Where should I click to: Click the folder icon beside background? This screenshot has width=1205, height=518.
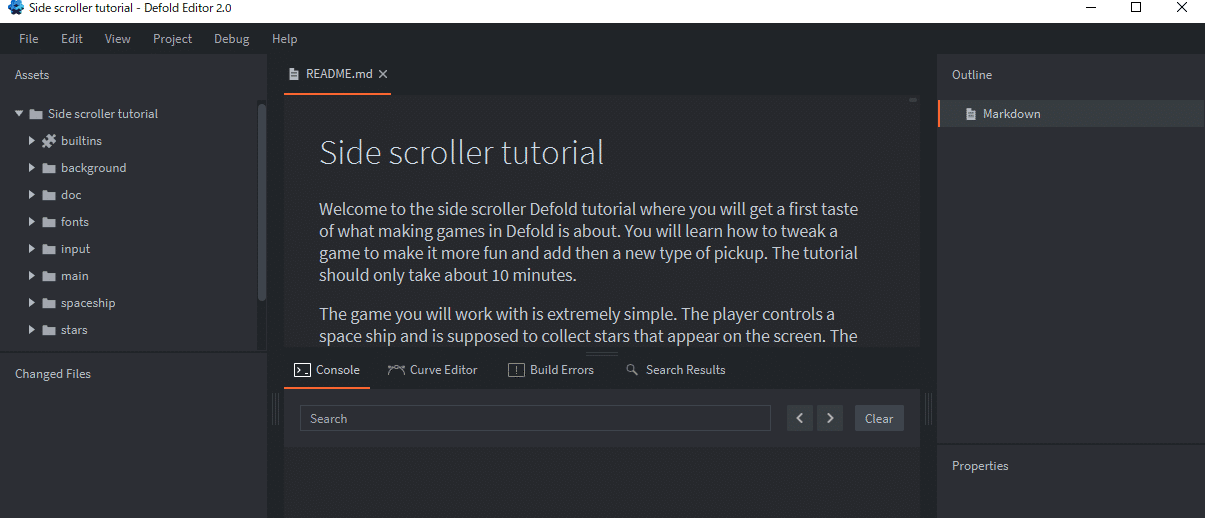pyautogui.click(x=48, y=168)
